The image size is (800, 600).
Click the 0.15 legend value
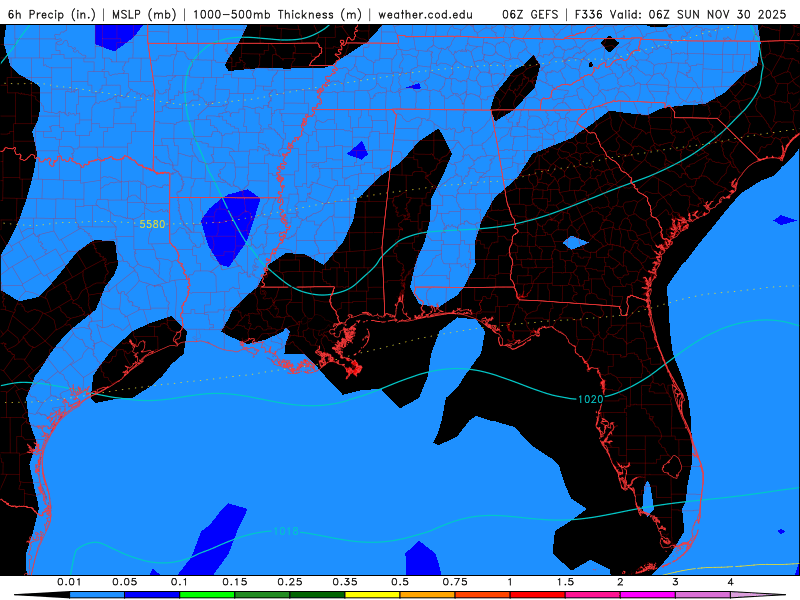click(x=235, y=582)
